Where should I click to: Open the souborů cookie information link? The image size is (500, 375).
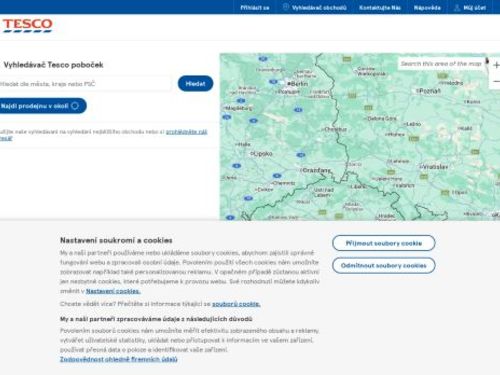pyautogui.click(x=236, y=304)
